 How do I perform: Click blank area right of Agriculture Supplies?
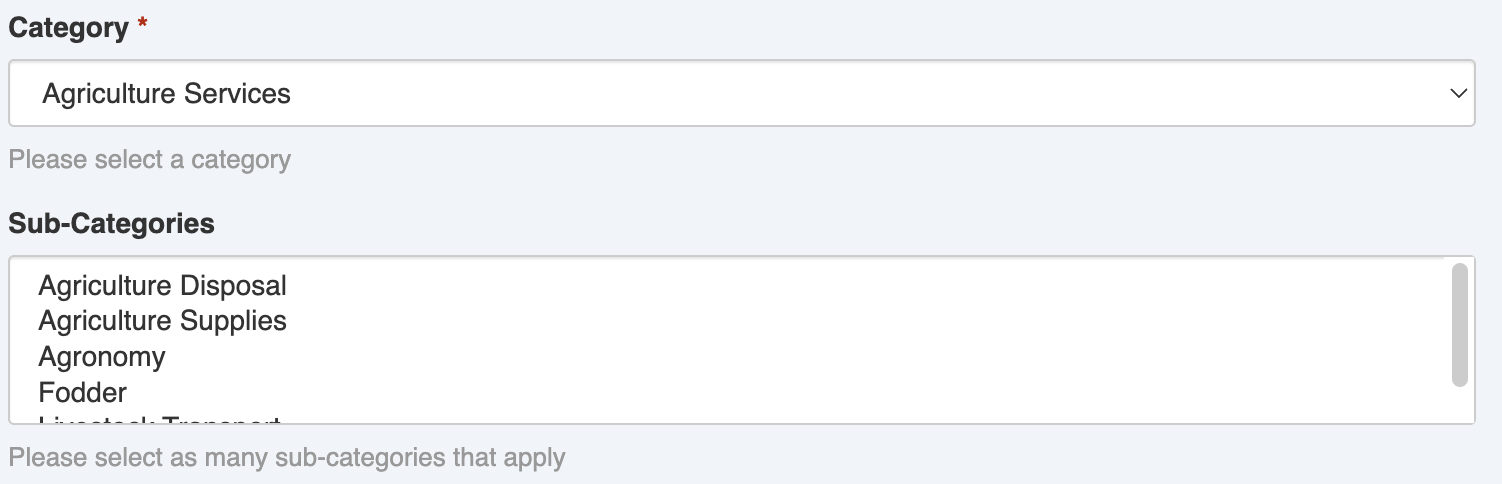[x=800, y=321]
